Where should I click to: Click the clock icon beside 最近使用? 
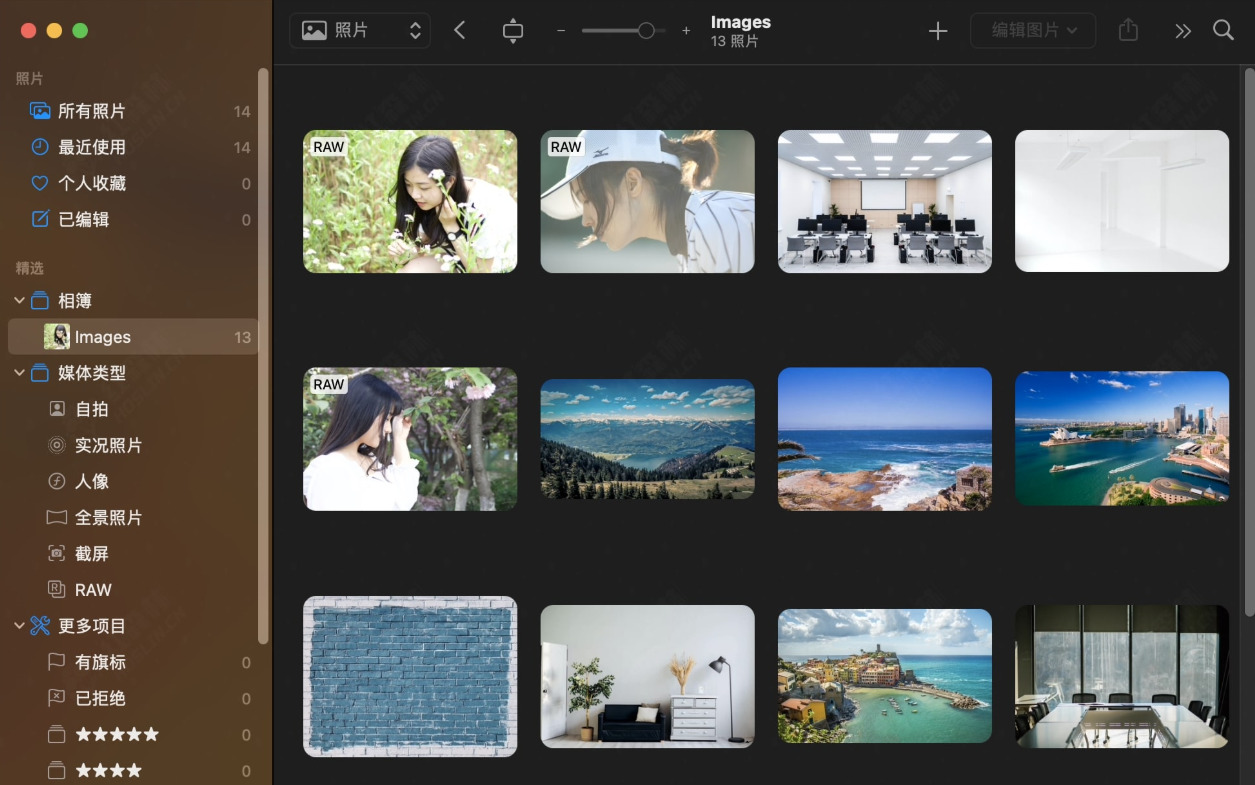[x=40, y=147]
